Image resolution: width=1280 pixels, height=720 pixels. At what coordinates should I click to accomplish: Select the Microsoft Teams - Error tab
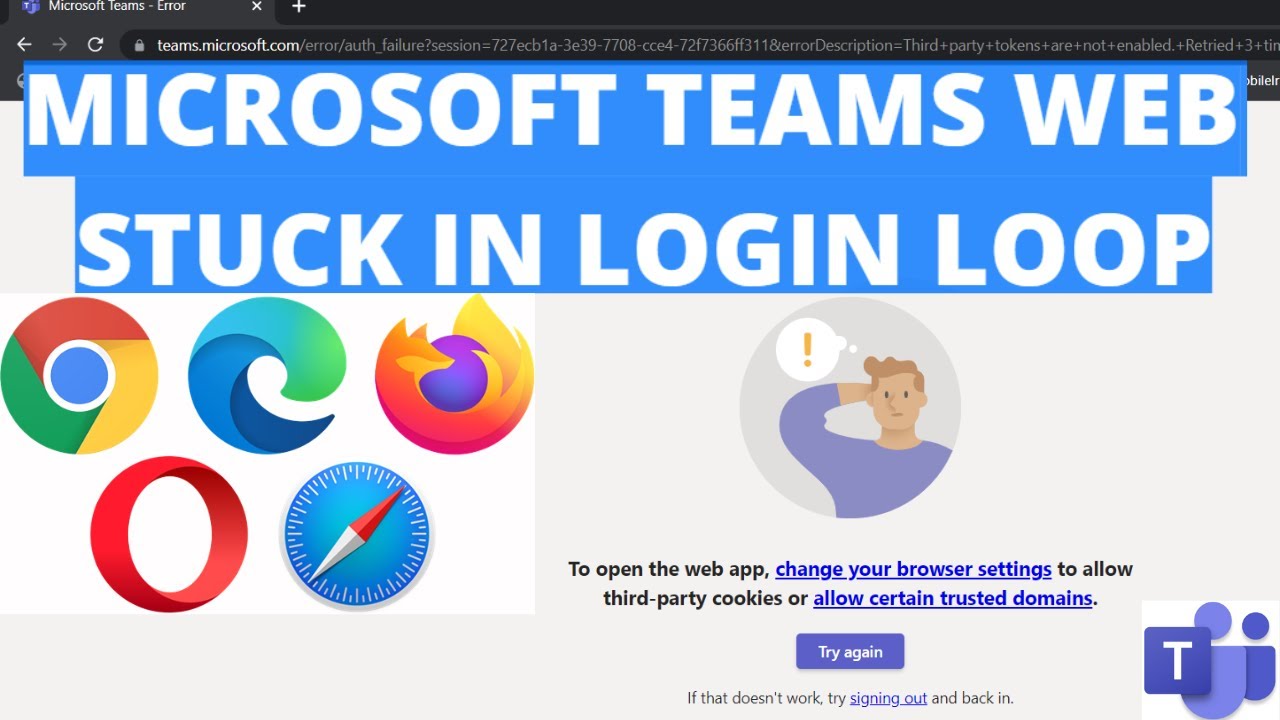pyautogui.click(x=142, y=8)
